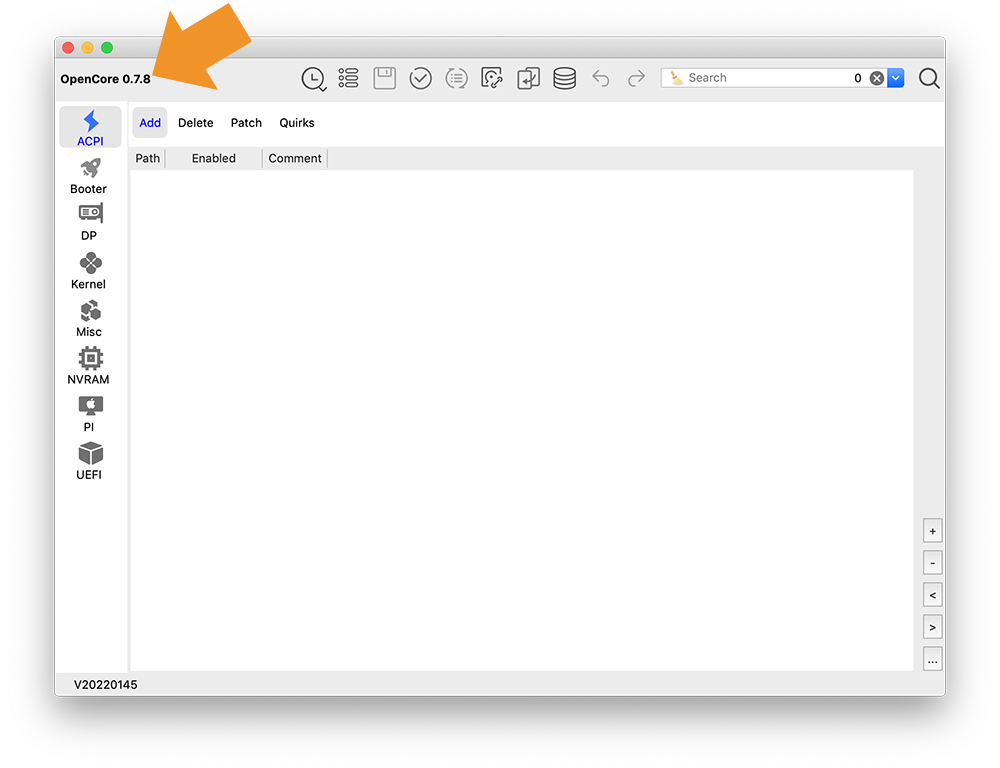Image resolution: width=1000 pixels, height=768 pixels.
Task: Click the undo arrow icon
Action: (x=601, y=78)
